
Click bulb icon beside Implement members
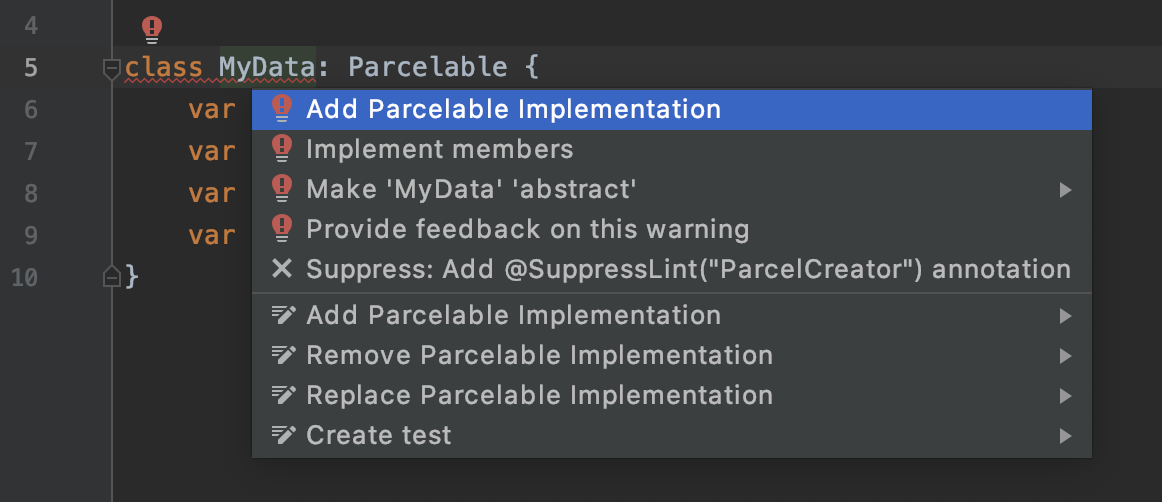pyautogui.click(x=282, y=149)
